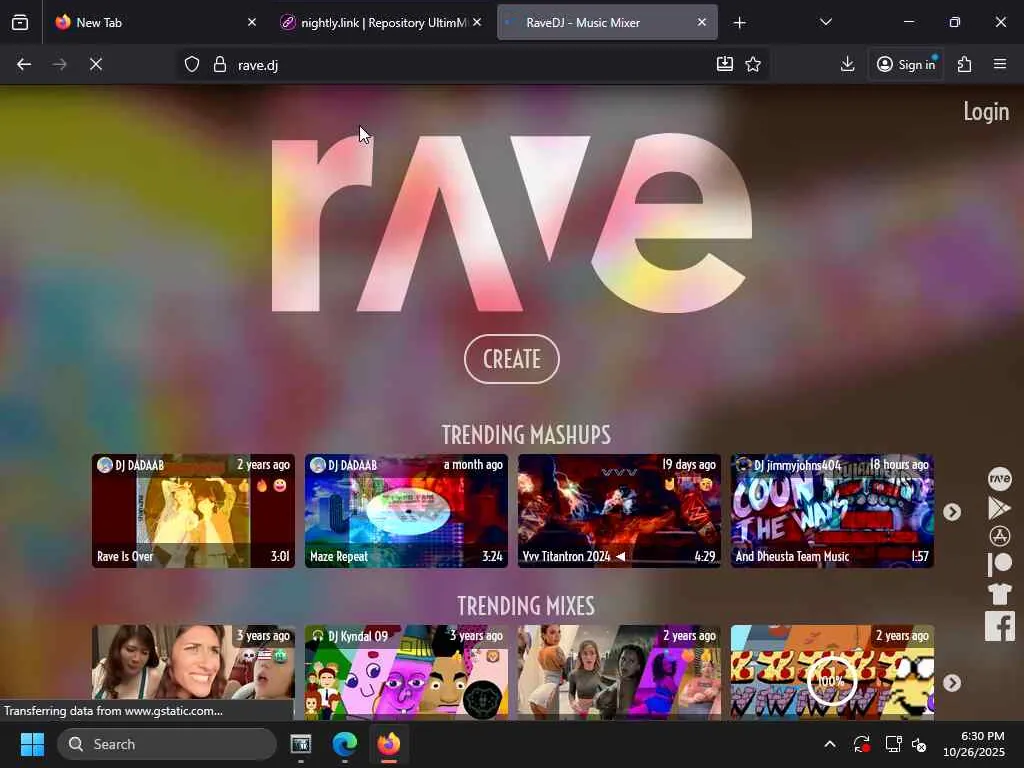Viewport: 1024px width, 768px height.
Task: Expand the list all tabs dropdown
Action: [825, 22]
